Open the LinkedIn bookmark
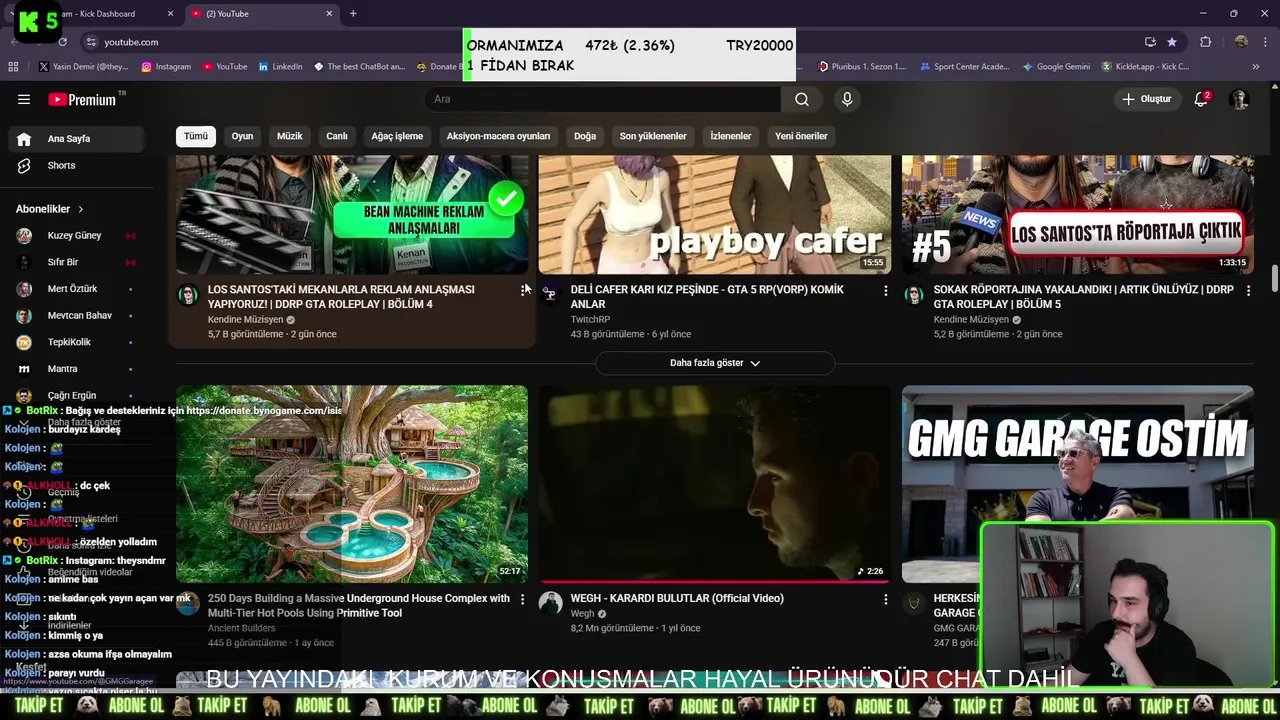Screen dimensions: 1280x720 [280, 67]
